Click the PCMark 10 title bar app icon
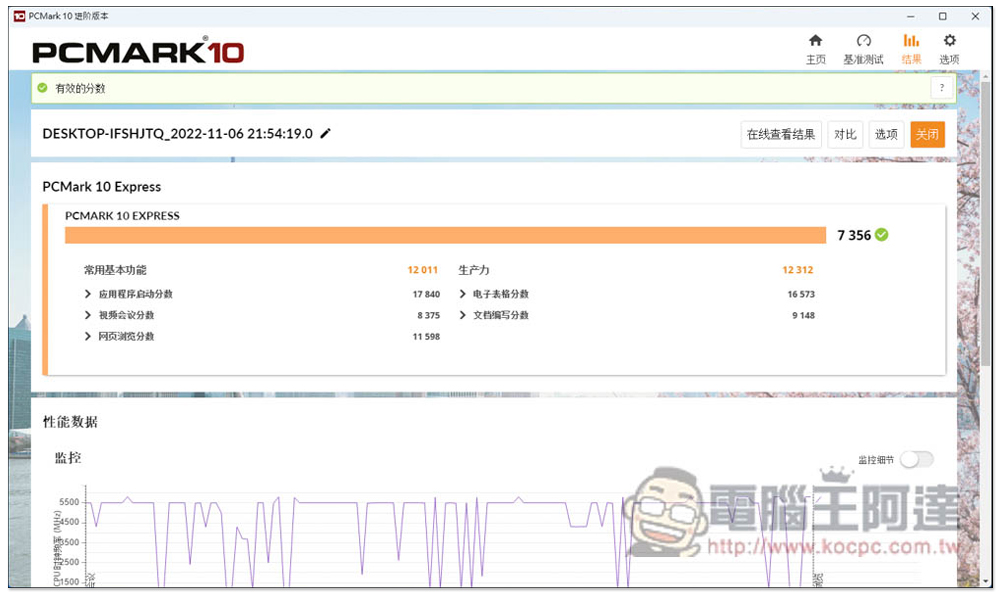 coord(19,16)
